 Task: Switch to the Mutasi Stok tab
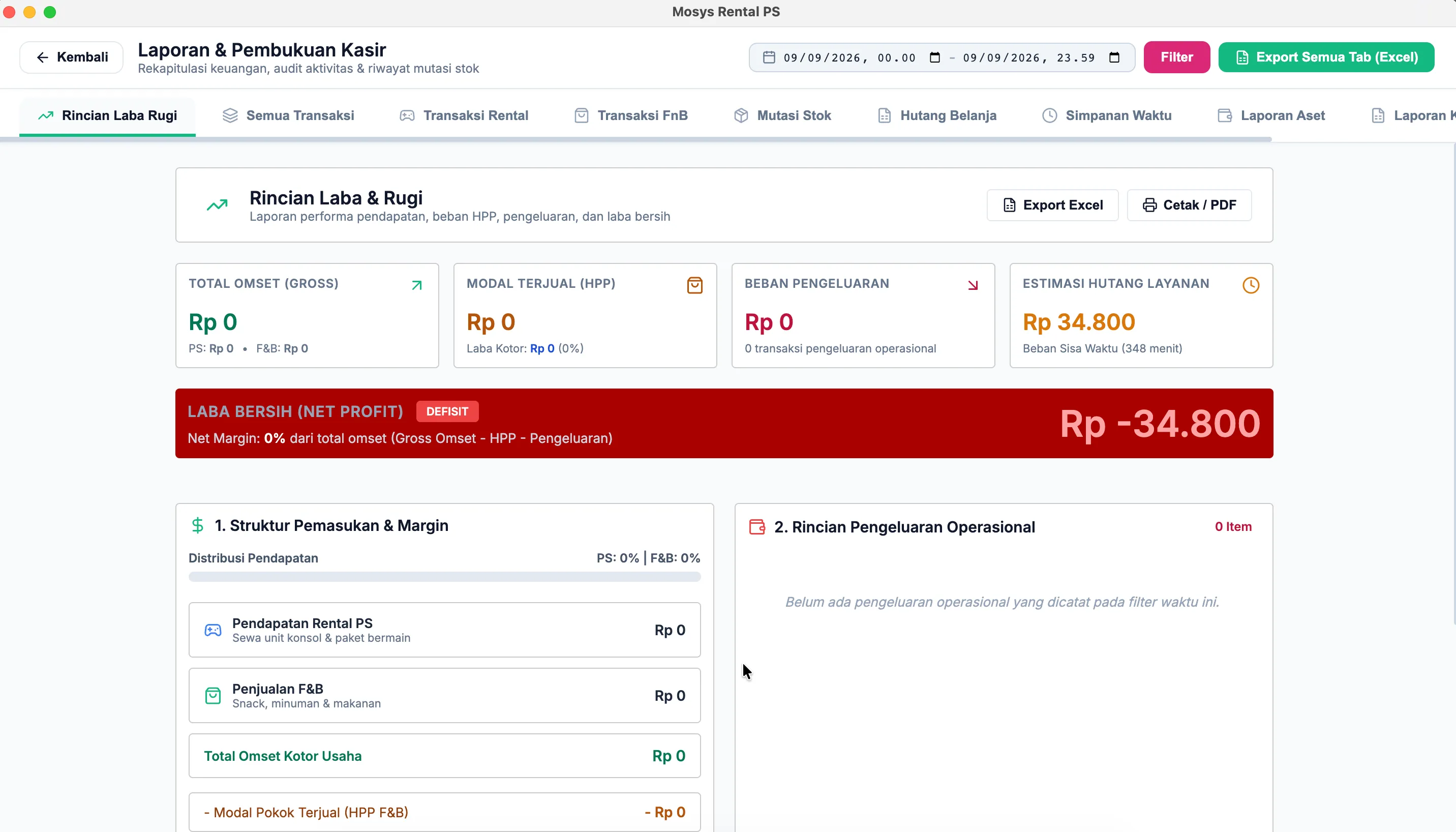pyautogui.click(x=782, y=115)
